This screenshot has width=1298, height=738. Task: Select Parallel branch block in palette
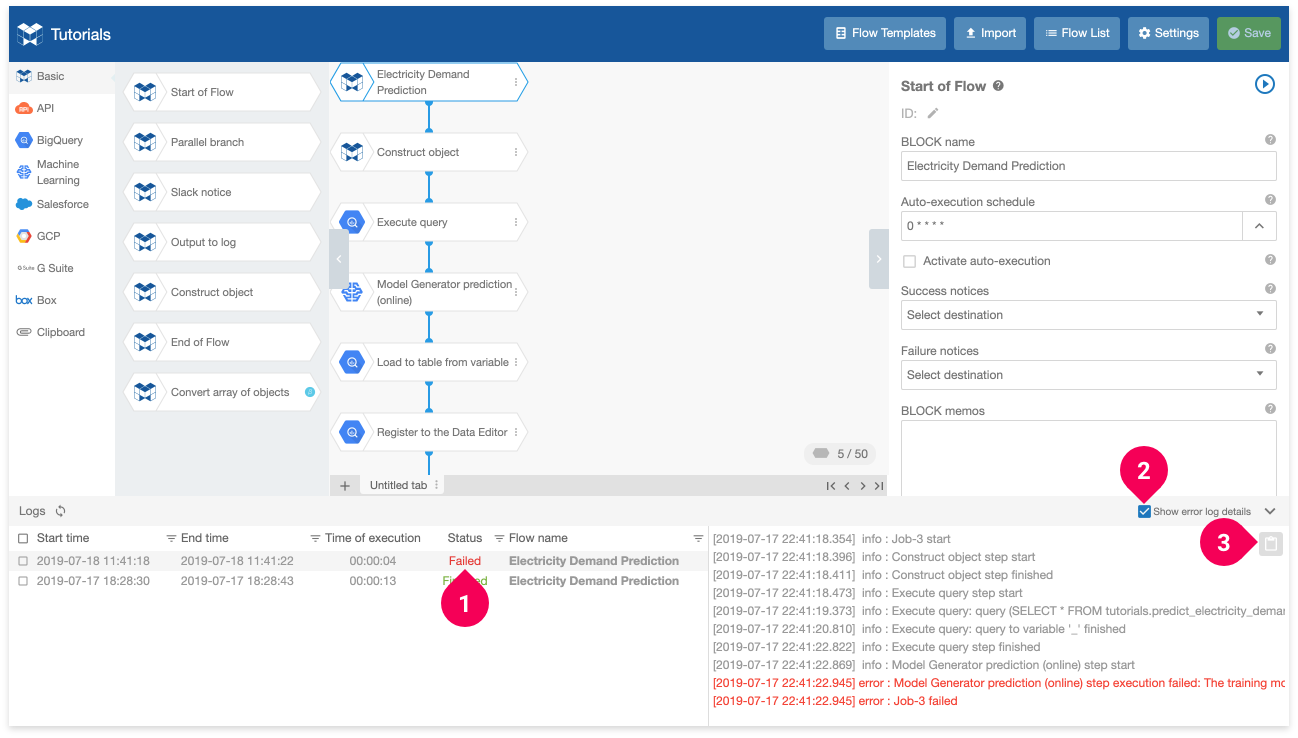click(222, 142)
